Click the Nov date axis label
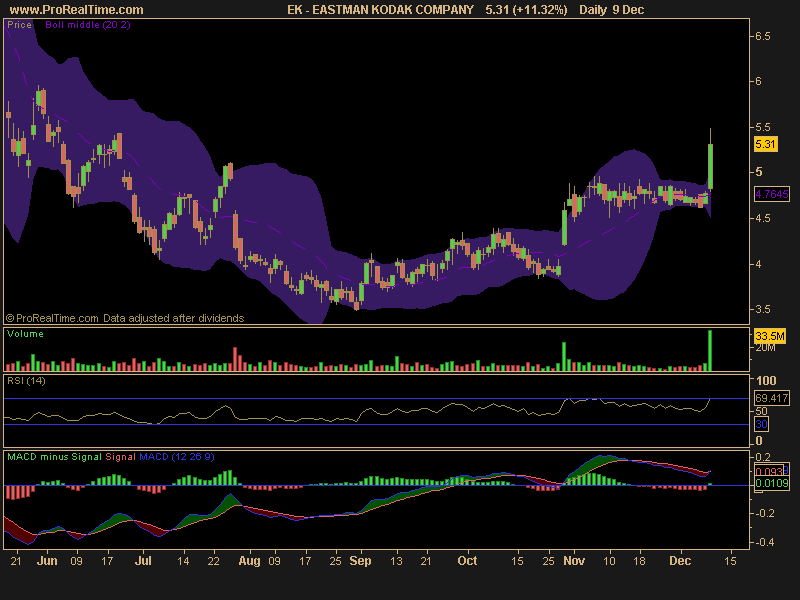 coord(574,561)
